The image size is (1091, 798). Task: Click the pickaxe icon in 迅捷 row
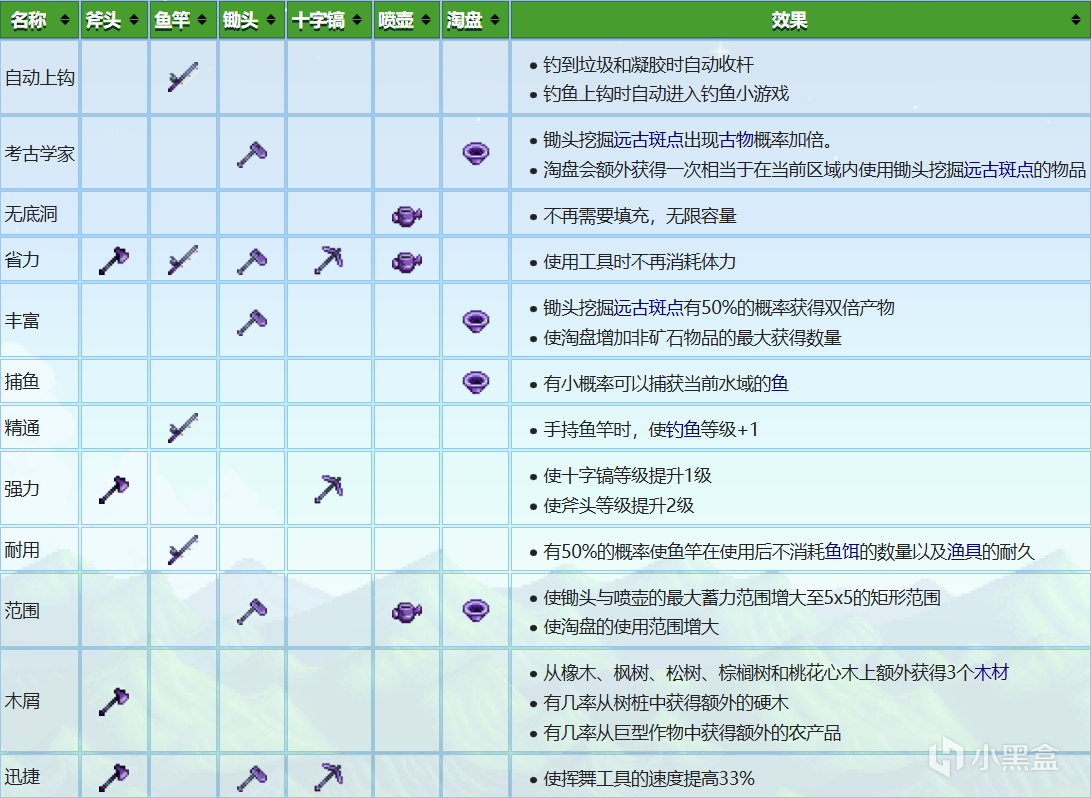click(x=329, y=777)
